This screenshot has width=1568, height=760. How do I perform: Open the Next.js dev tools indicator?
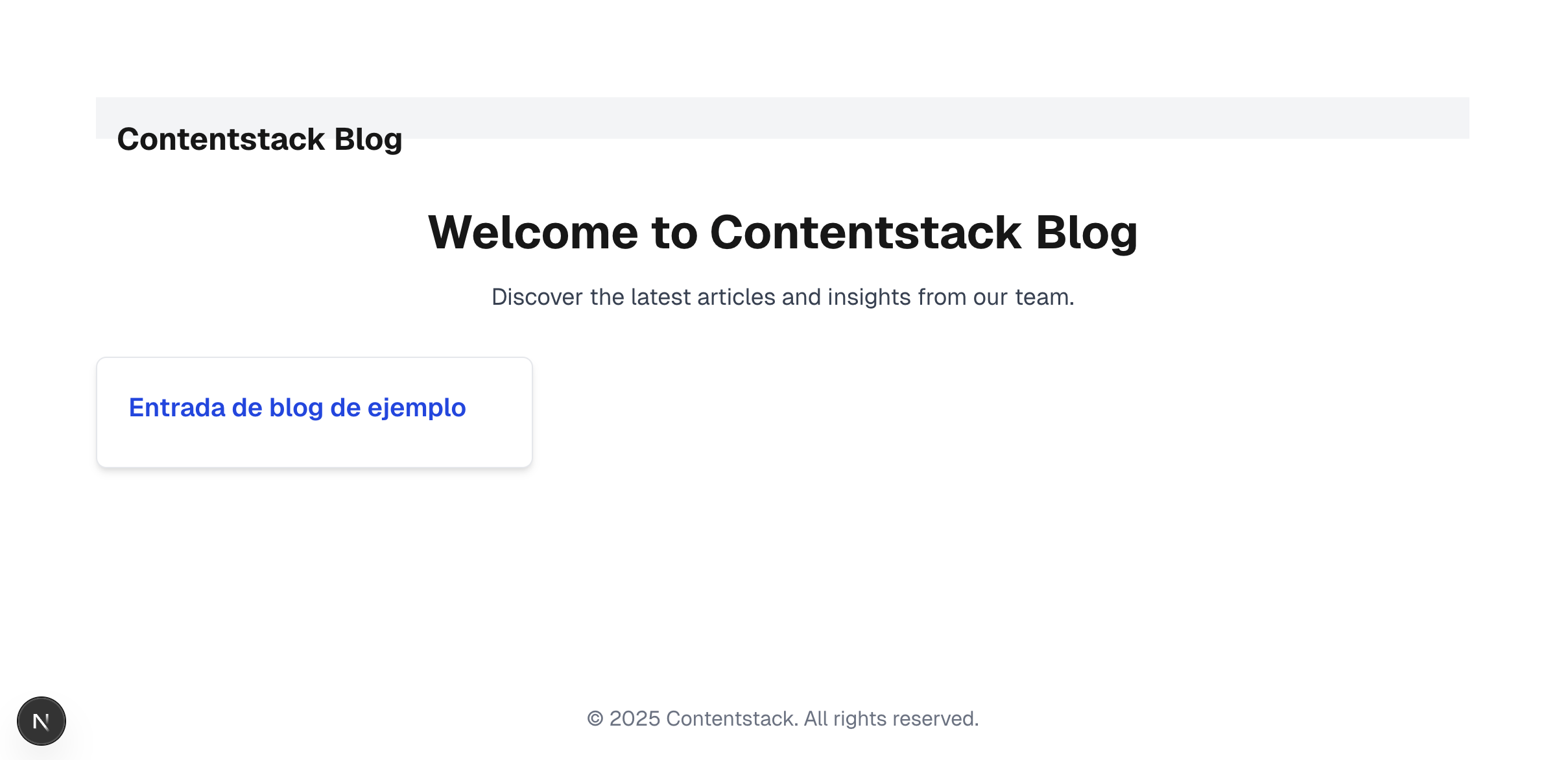[42, 721]
